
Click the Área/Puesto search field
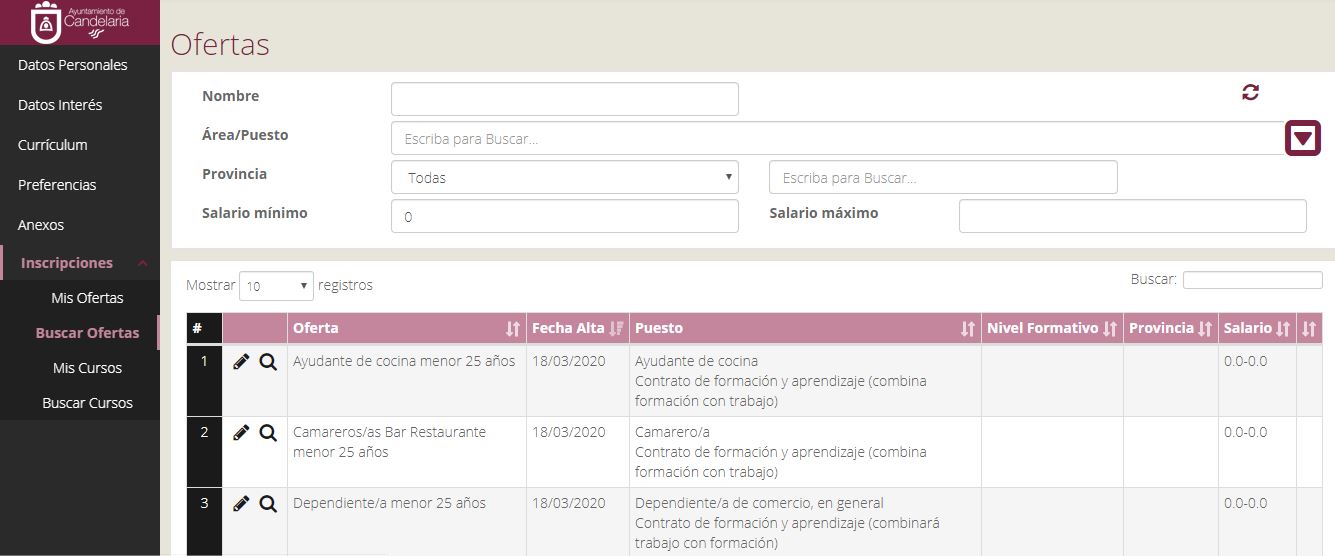tap(838, 138)
